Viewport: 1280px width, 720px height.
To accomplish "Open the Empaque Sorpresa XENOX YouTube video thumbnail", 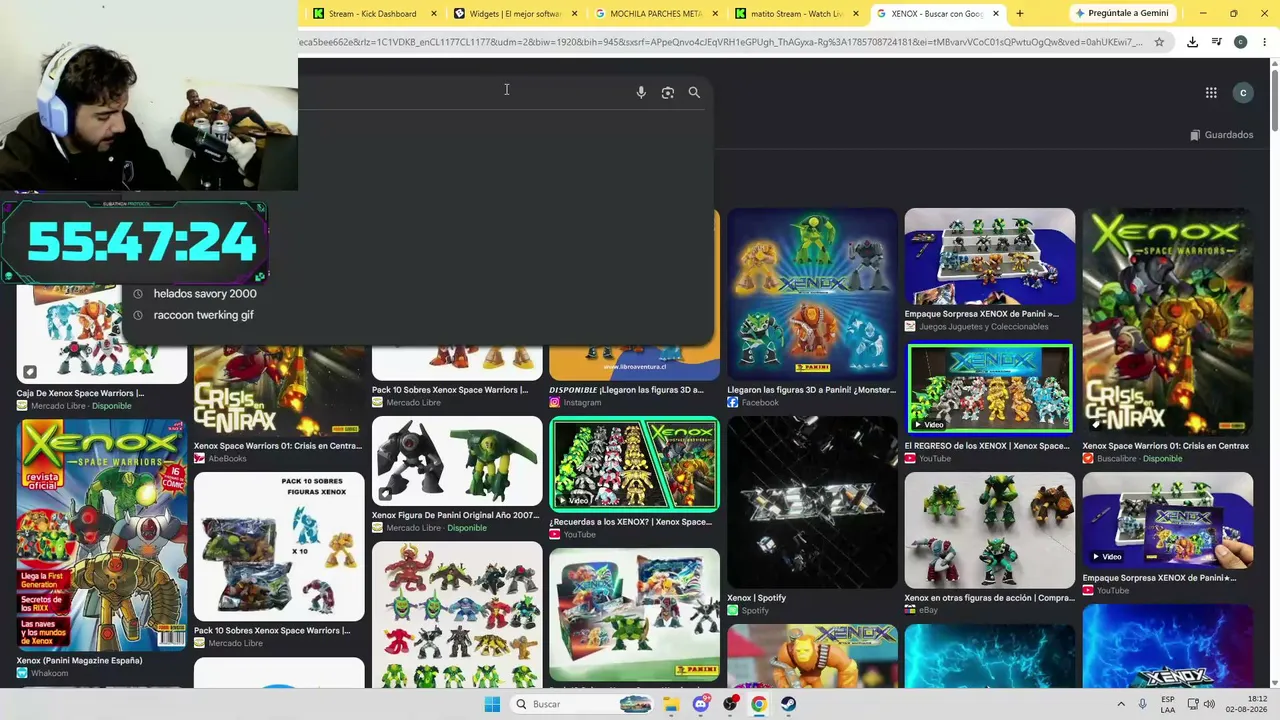I will pos(1167,520).
